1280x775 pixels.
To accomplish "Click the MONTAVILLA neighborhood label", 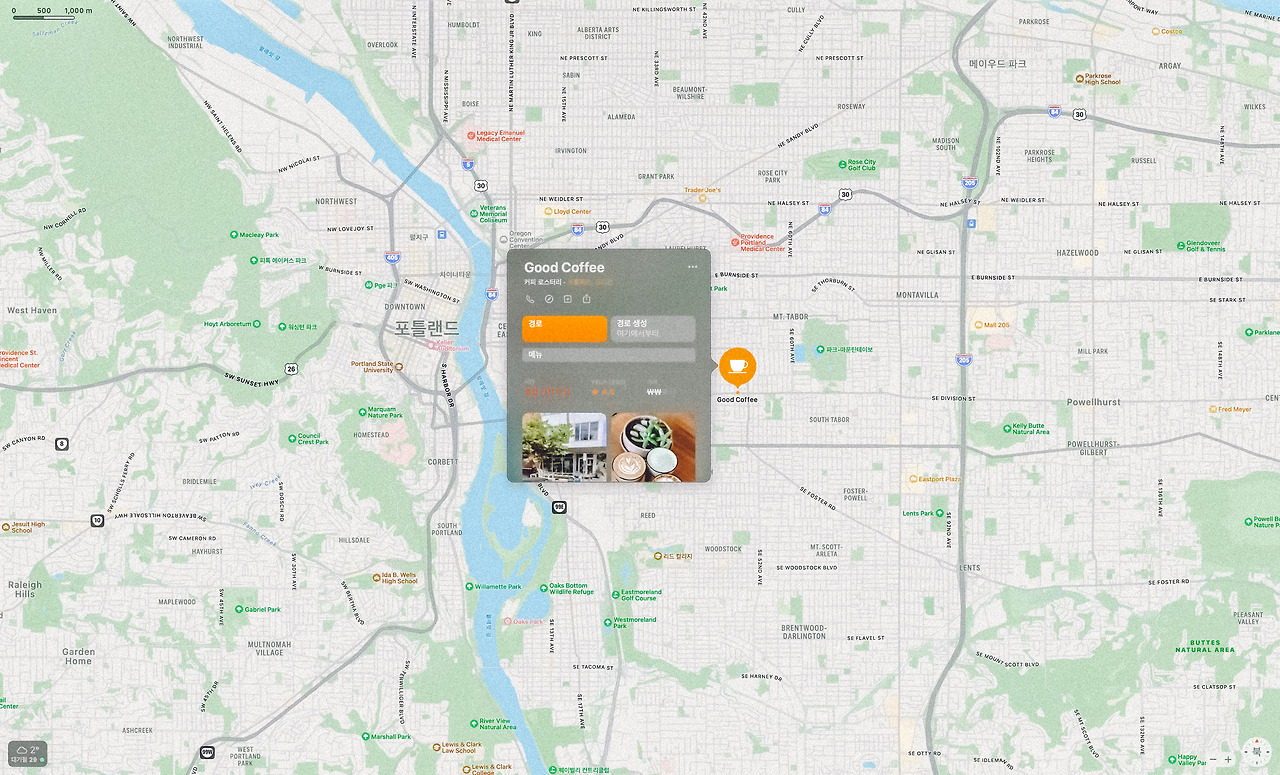I will click(x=917, y=295).
